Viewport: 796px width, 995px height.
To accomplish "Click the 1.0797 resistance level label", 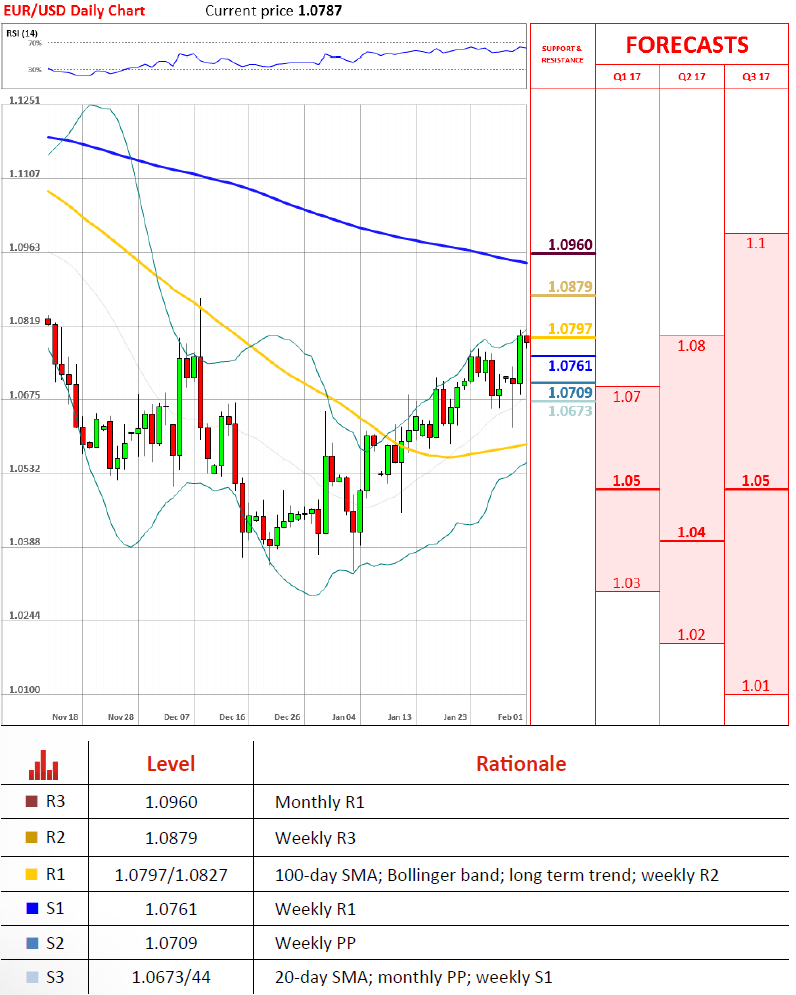I will pos(570,329).
